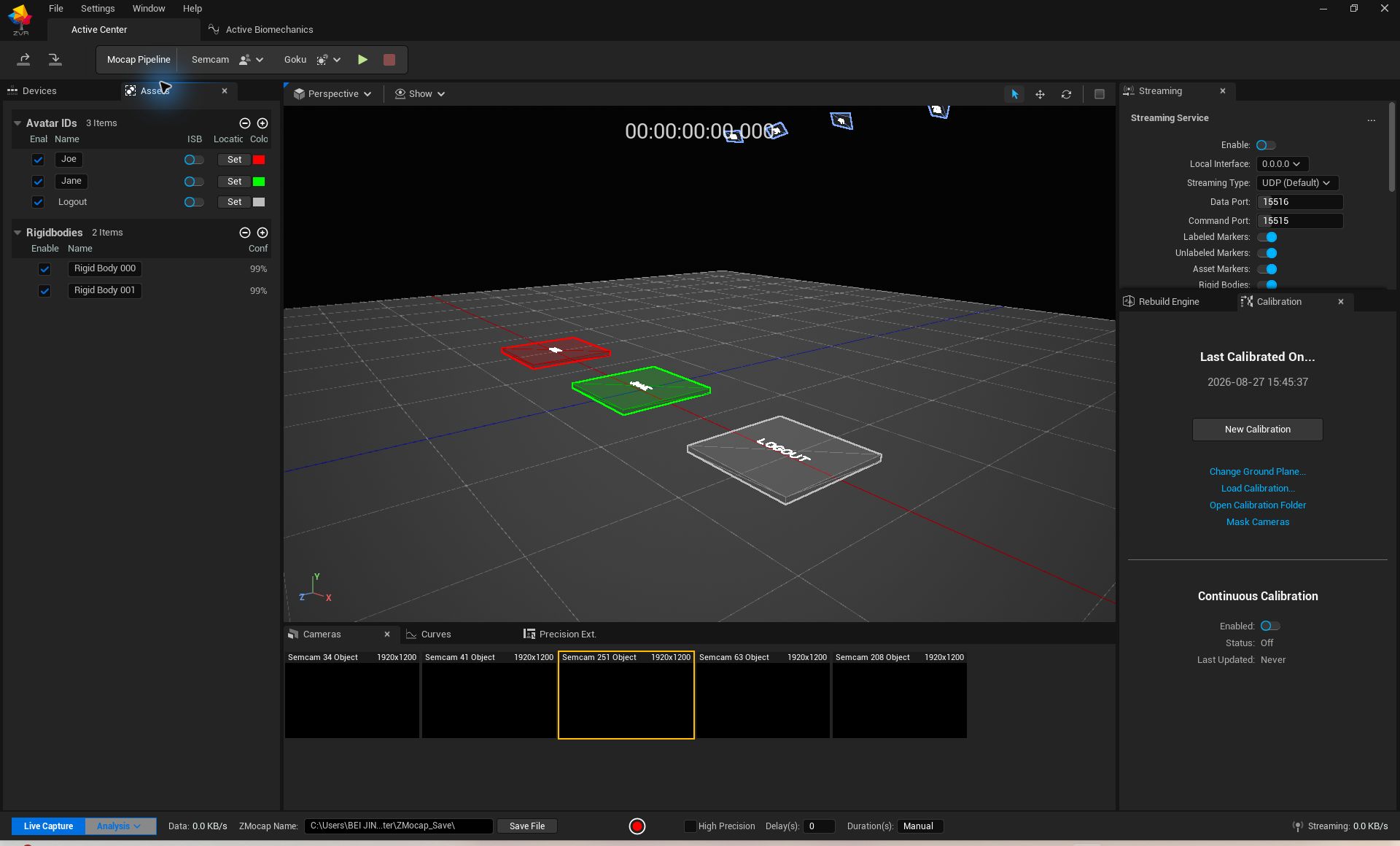Click the export arrow icon in top toolbar
The image size is (1400, 846).
(x=24, y=60)
